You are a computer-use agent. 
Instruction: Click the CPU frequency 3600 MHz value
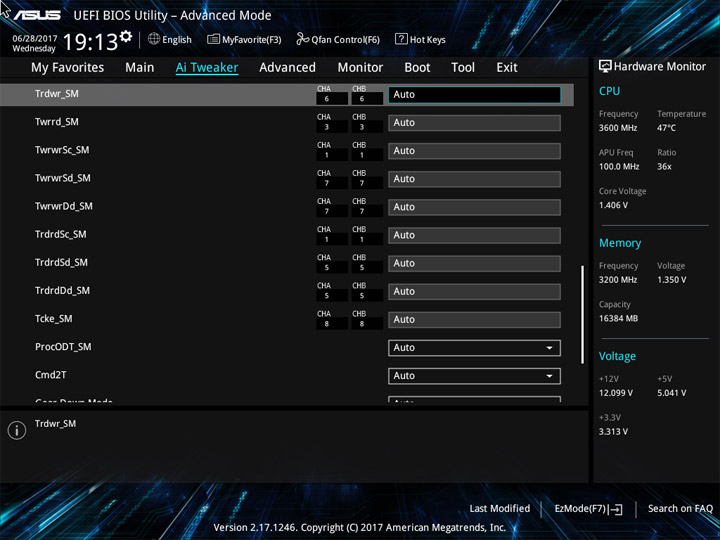coord(618,128)
